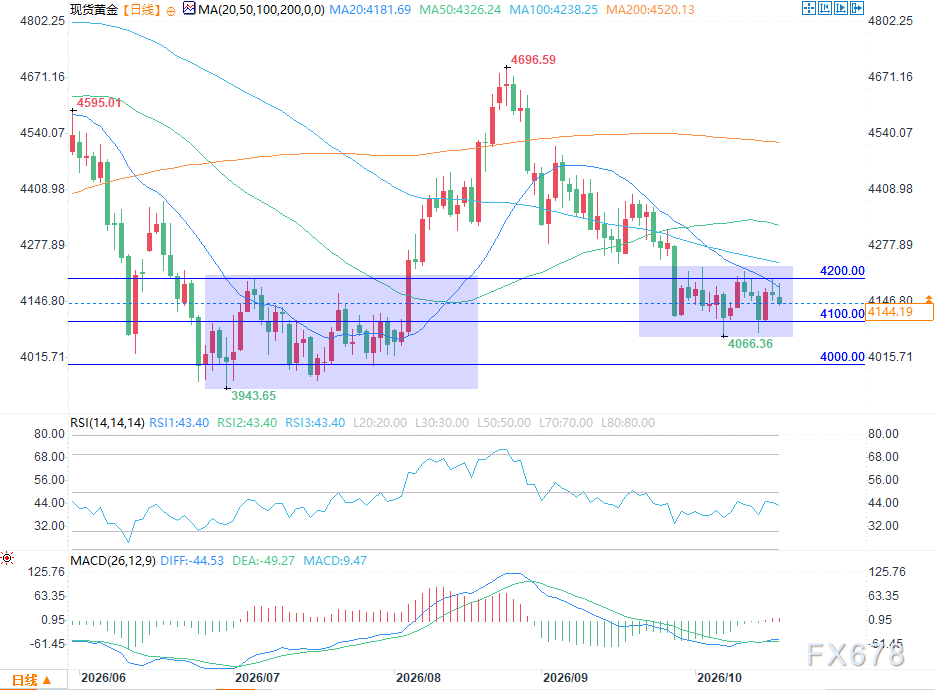Click the 【日线】 timeframe label in the title
This screenshot has height=690, width=935.
coord(141,10)
